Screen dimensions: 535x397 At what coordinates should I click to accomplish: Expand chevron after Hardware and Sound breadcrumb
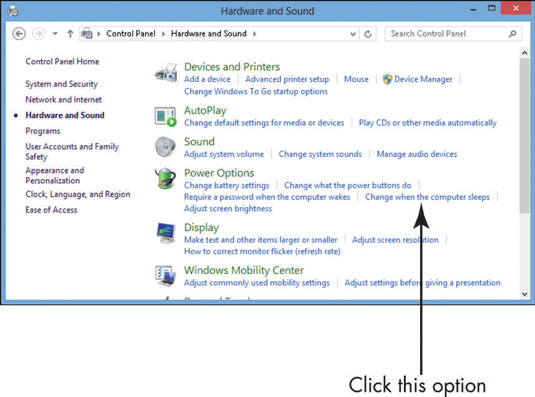tap(255, 34)
